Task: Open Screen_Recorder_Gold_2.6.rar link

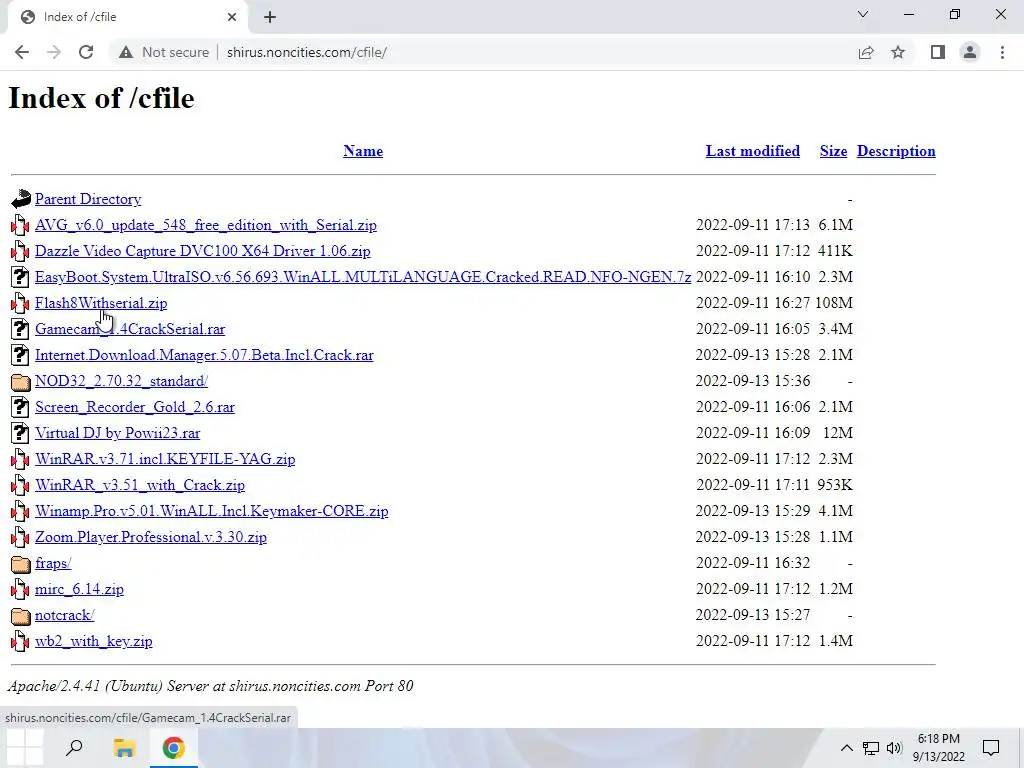Action: pyautogui.click(x=135, y=407)
